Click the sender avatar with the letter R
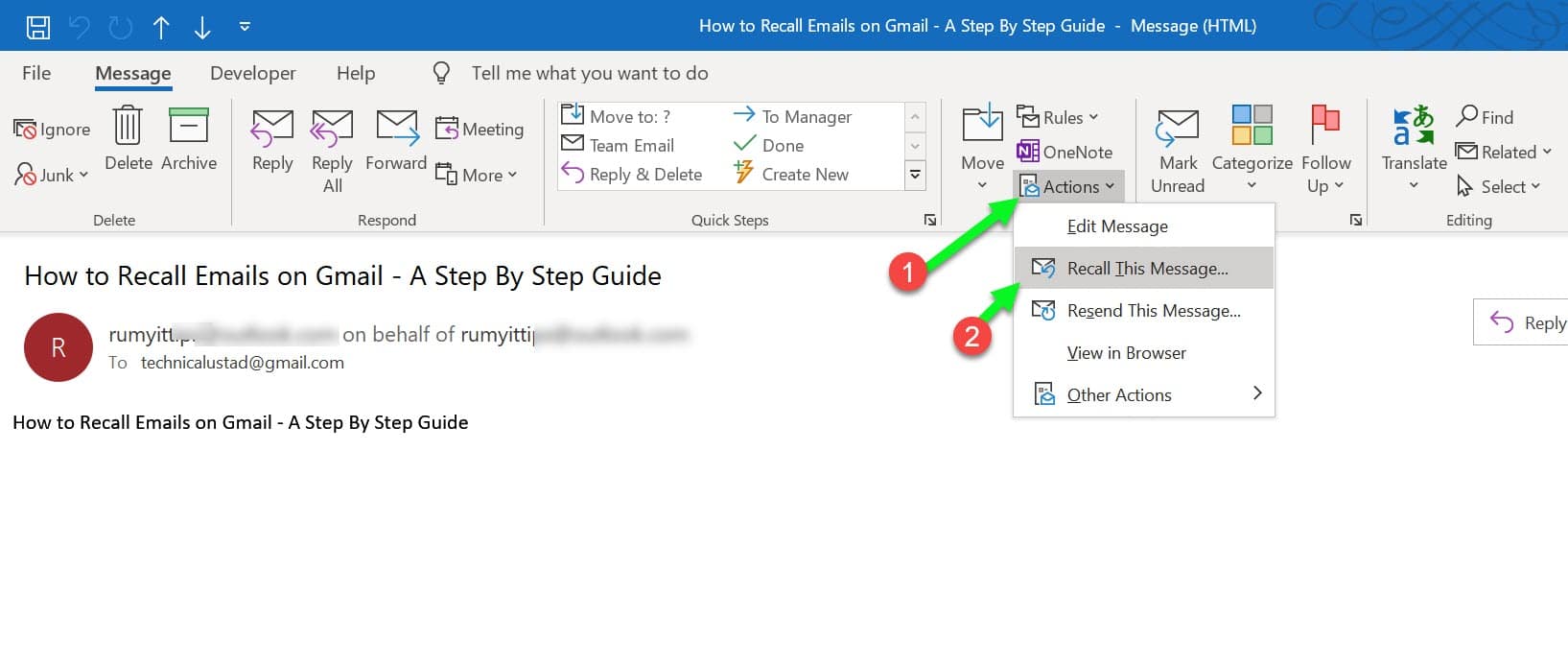The image size is (1568, 665). 59,347
